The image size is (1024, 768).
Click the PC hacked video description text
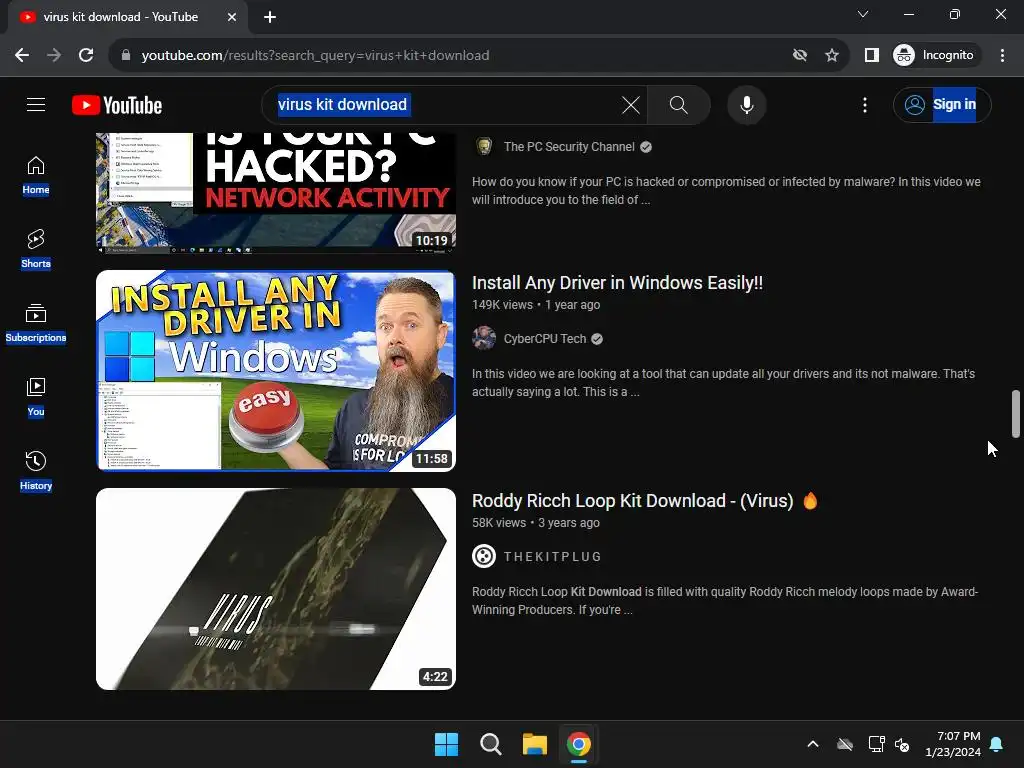726,191
